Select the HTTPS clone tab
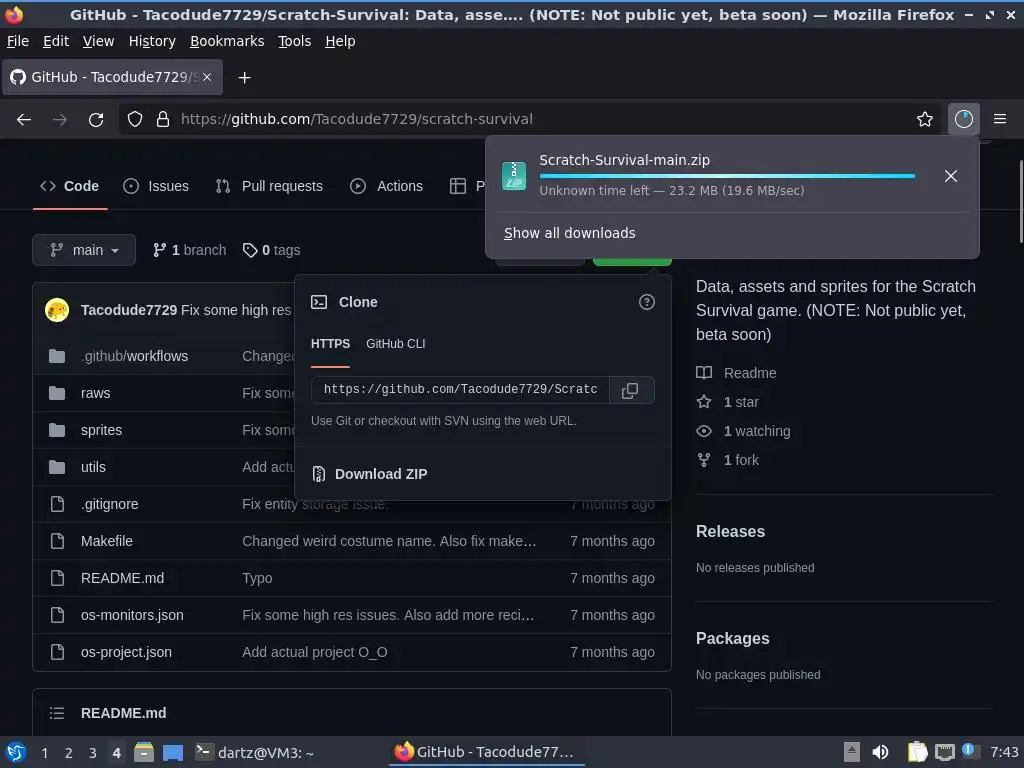Image resolution: width=1024 pixels, height=768 pixels. 330,344
